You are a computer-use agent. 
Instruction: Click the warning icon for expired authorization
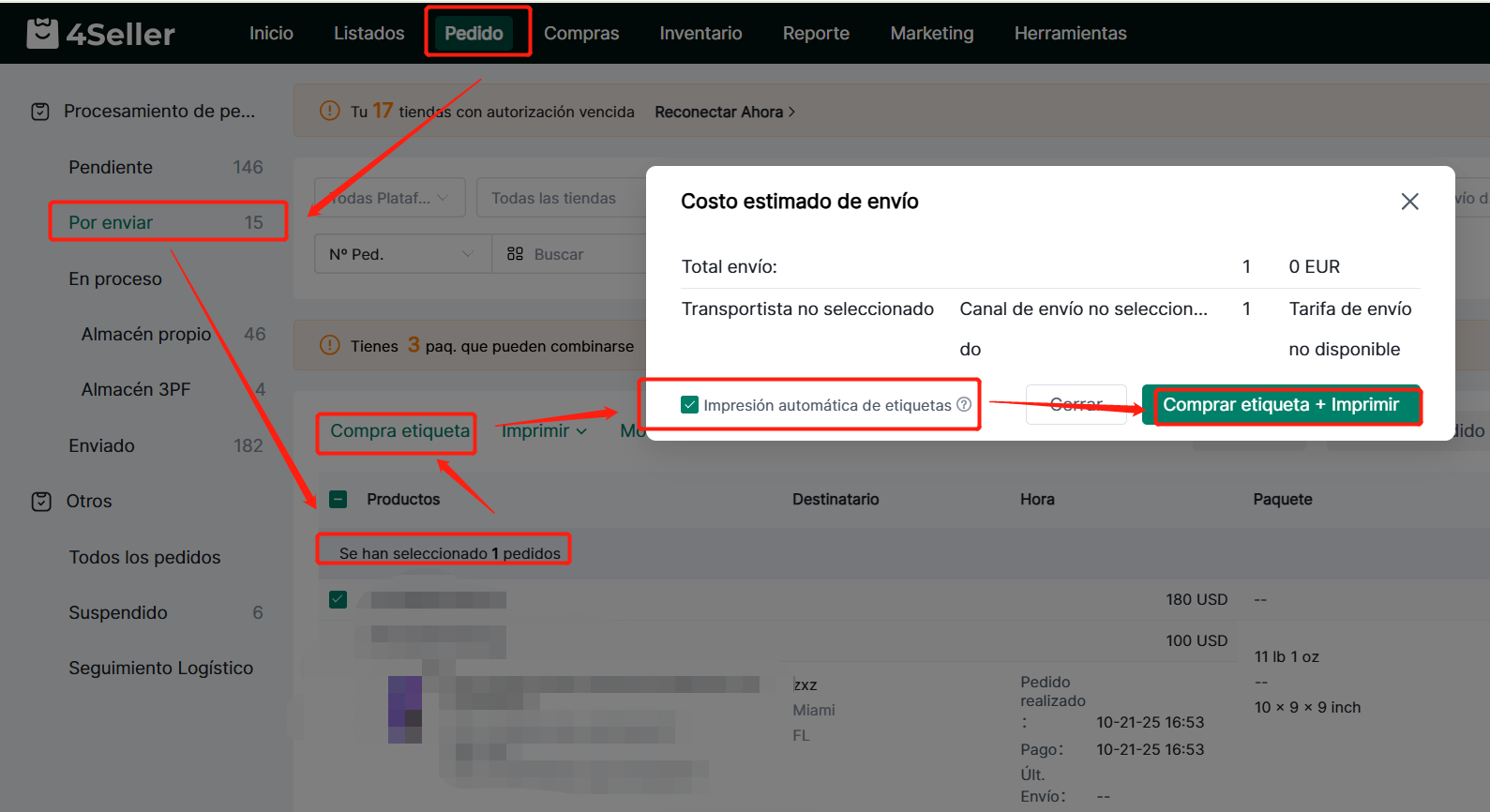click(329, 112)
